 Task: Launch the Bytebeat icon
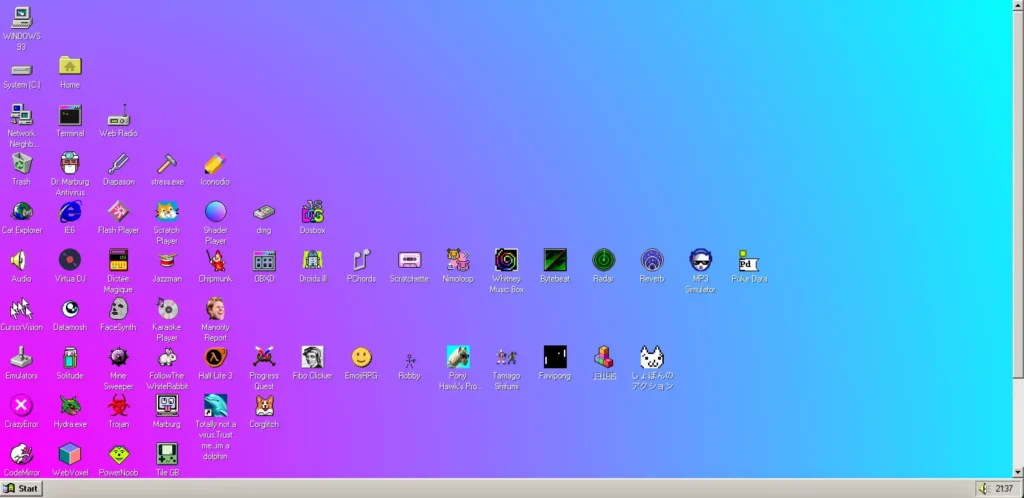click(555, 260)
